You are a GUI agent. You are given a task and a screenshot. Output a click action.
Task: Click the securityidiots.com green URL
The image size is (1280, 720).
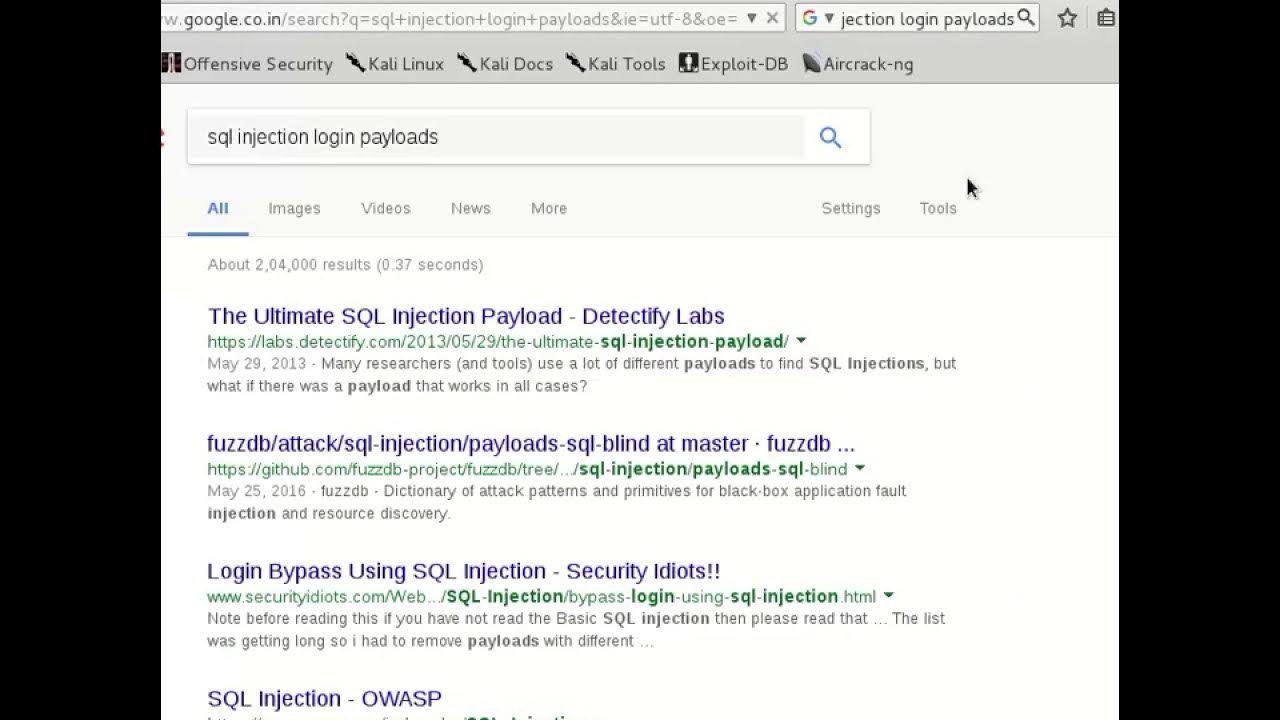(542, 597)
